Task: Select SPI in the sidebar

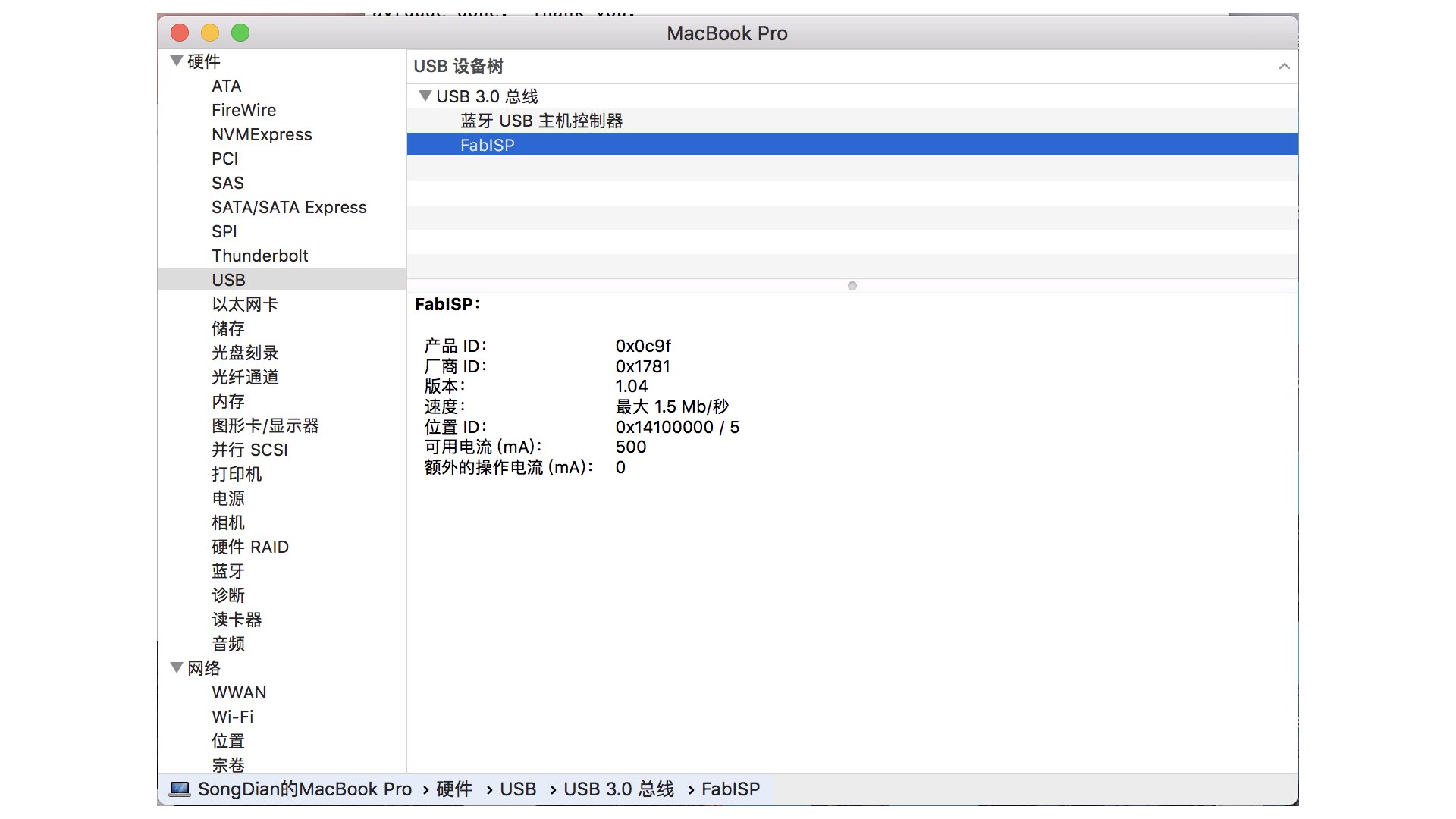Action: click(x=224, y=231)
